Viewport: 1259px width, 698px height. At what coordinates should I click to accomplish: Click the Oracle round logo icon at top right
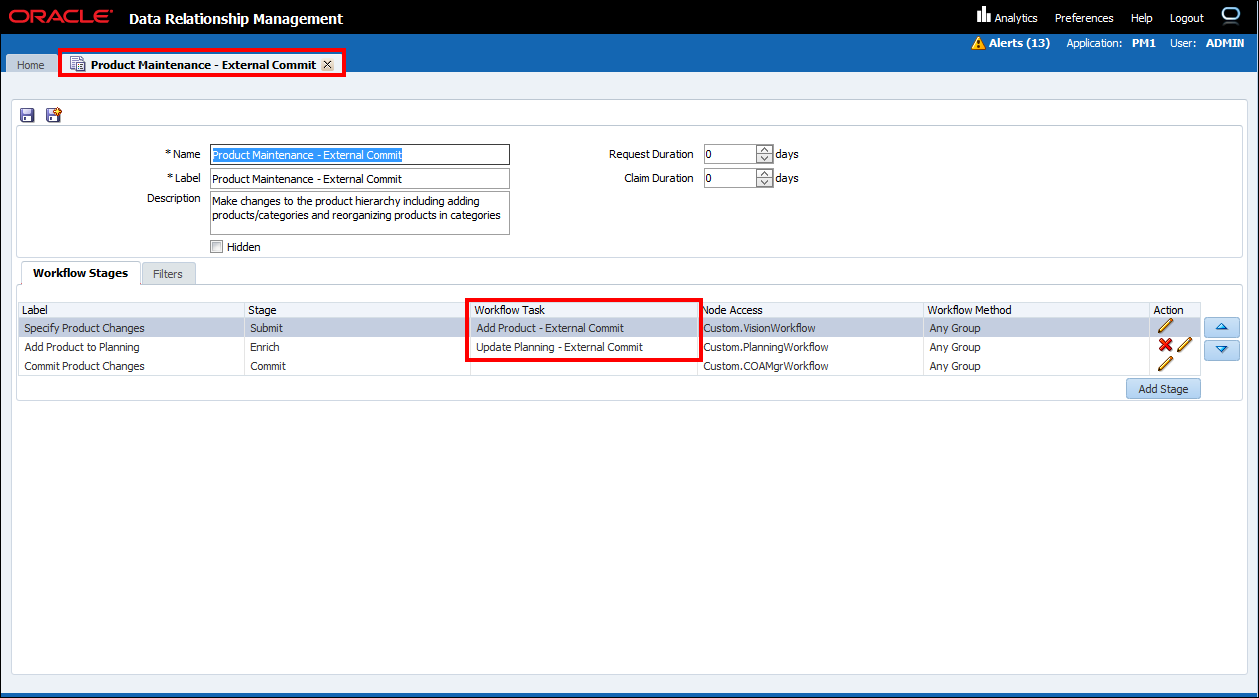point(1230,16)
